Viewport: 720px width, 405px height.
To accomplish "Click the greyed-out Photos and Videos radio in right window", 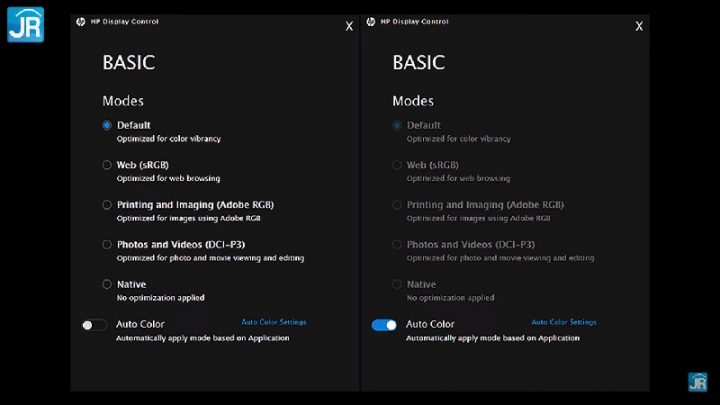I will (x=397, y=244).
